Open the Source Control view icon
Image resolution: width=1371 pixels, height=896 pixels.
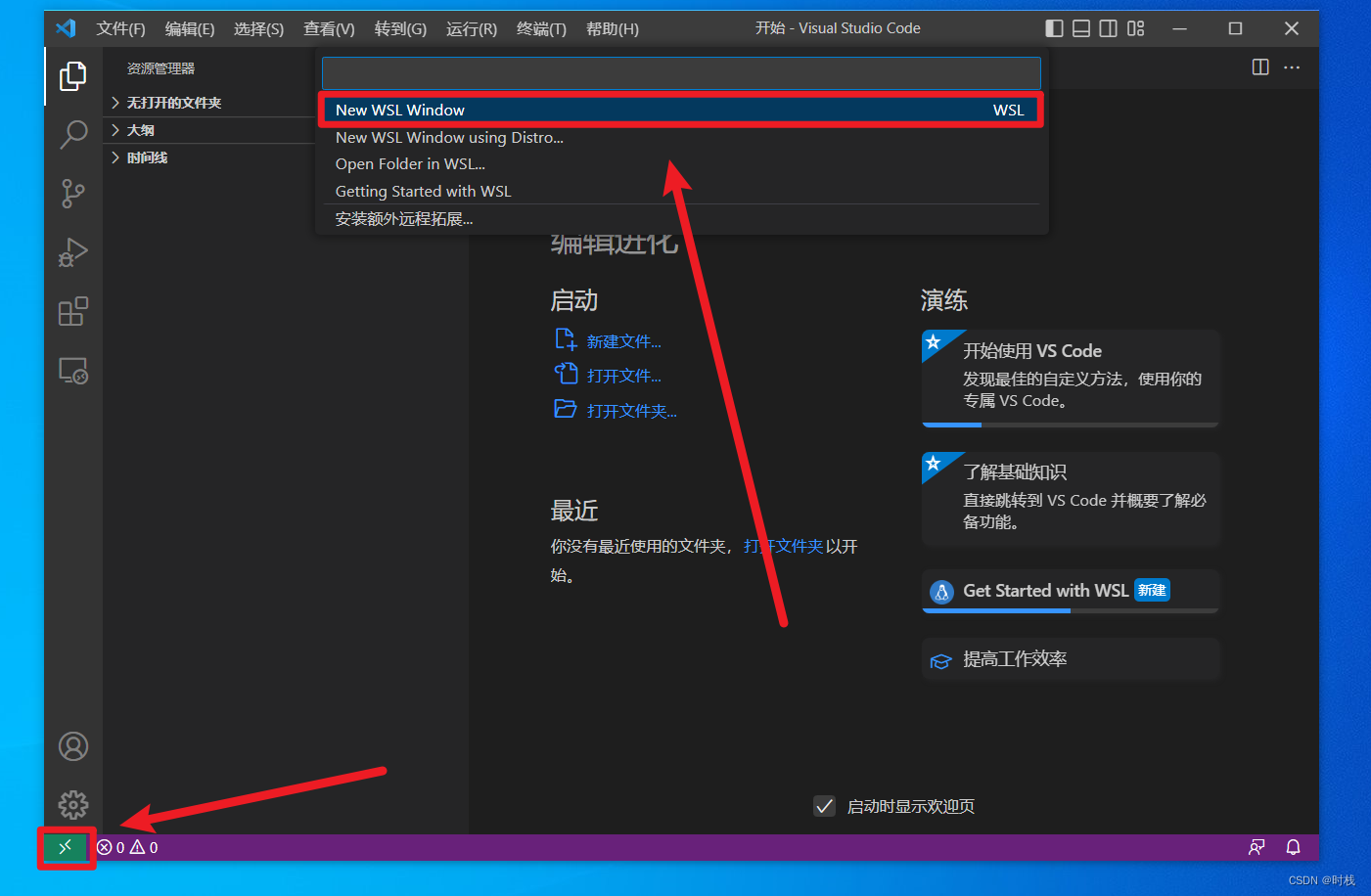click(73, 193)
